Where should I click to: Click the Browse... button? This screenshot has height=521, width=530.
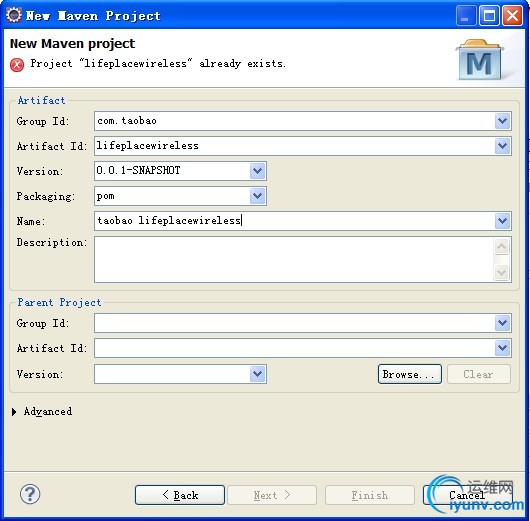click(x=410, y=374)
